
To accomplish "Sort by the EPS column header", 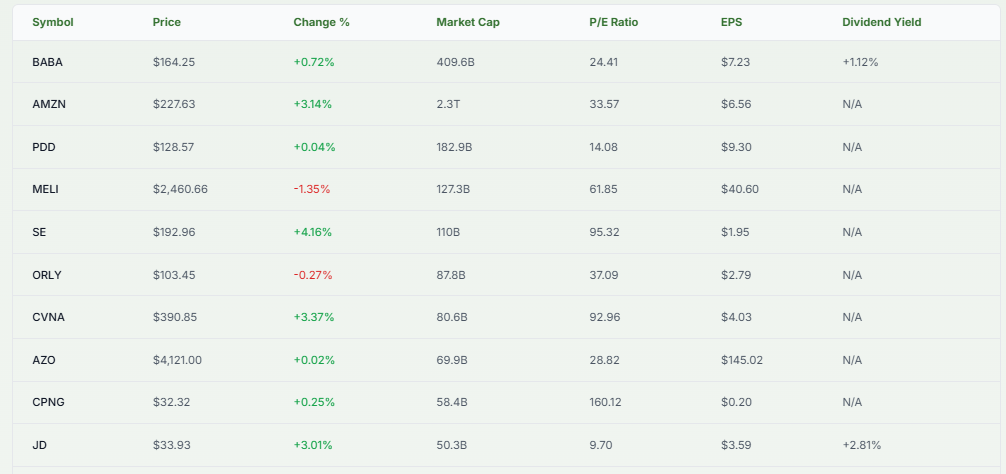I will click(x=731, y=22).
